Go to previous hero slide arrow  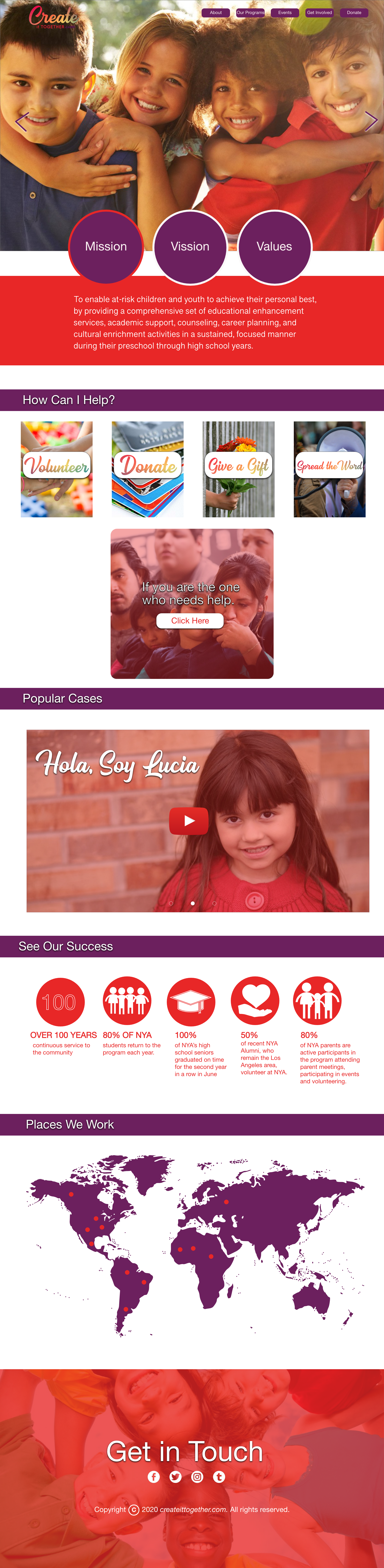21,122
